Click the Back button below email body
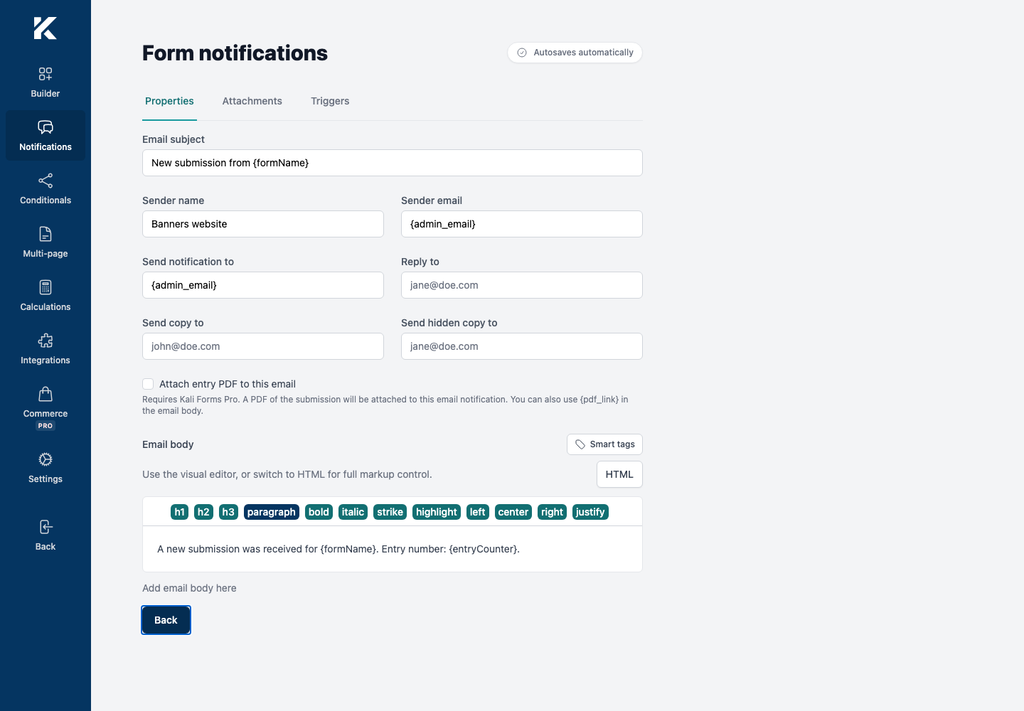The image size is (1024, 711). point(166,620)
